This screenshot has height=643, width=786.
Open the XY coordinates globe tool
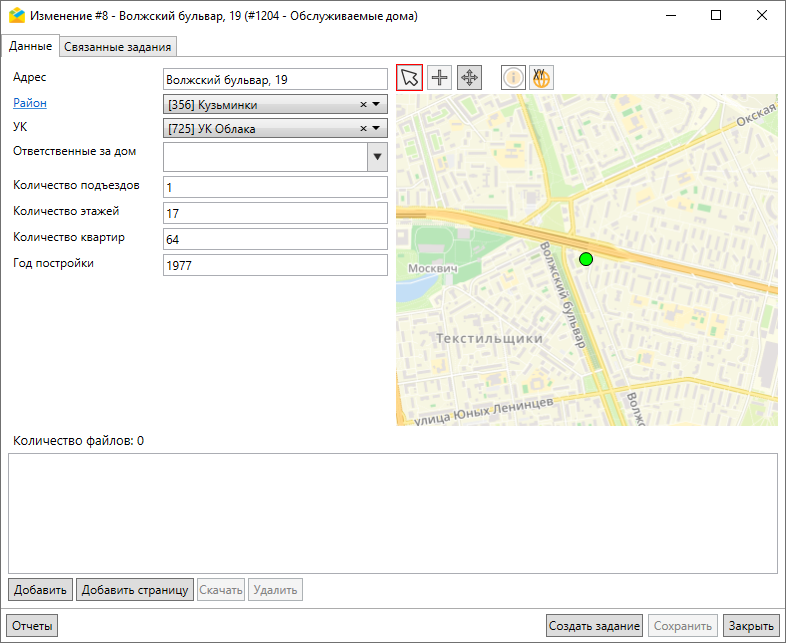coord(541,78)
